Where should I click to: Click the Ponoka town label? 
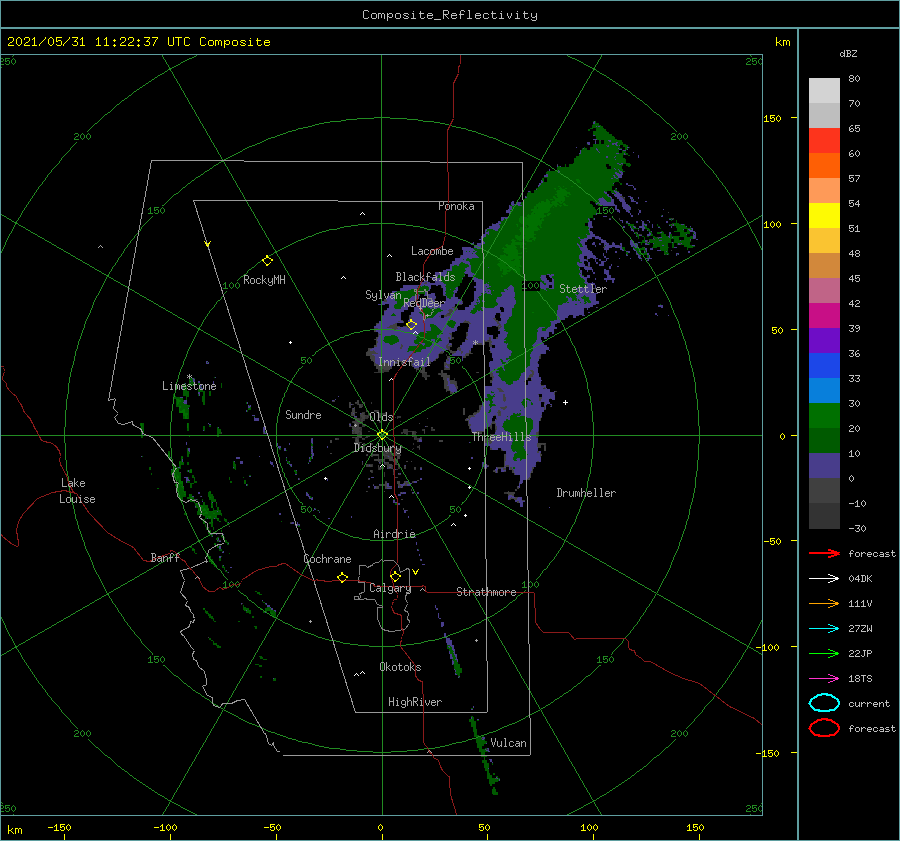tap(456, 206)
